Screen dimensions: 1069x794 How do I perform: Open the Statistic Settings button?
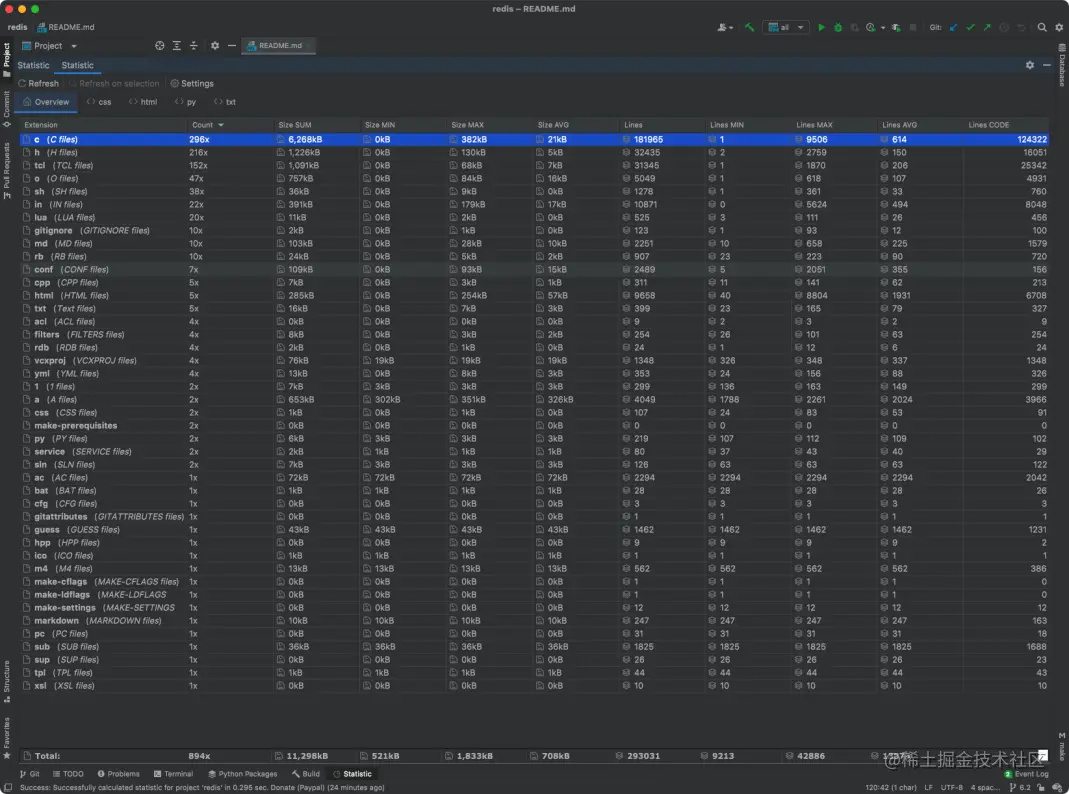pyautogui.click(x=192, y=83)
